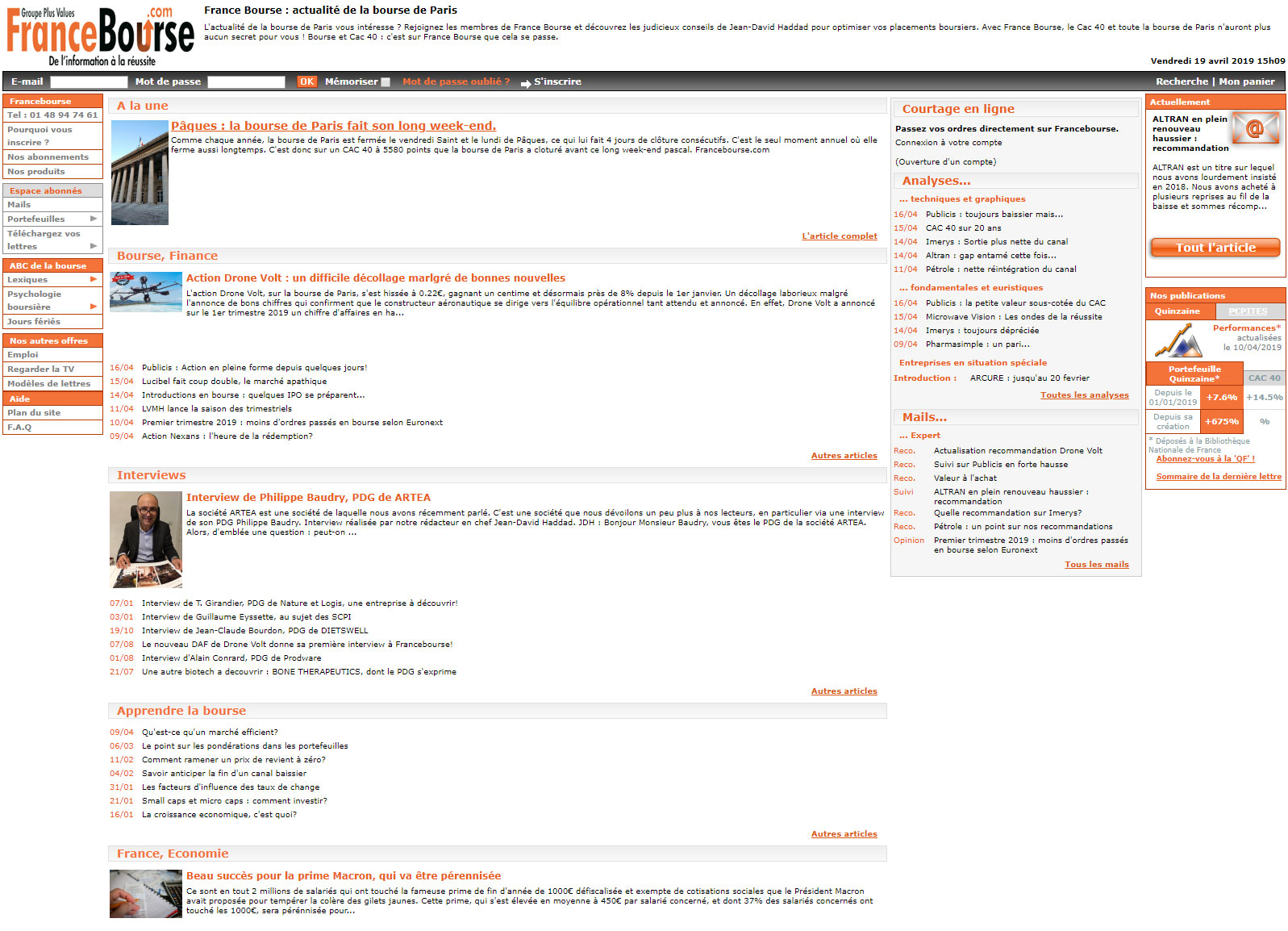The width and height of the screenshot is (1288, 931).
Task: Open La croissance economique c'est quoi article
Action: (219, 815)
